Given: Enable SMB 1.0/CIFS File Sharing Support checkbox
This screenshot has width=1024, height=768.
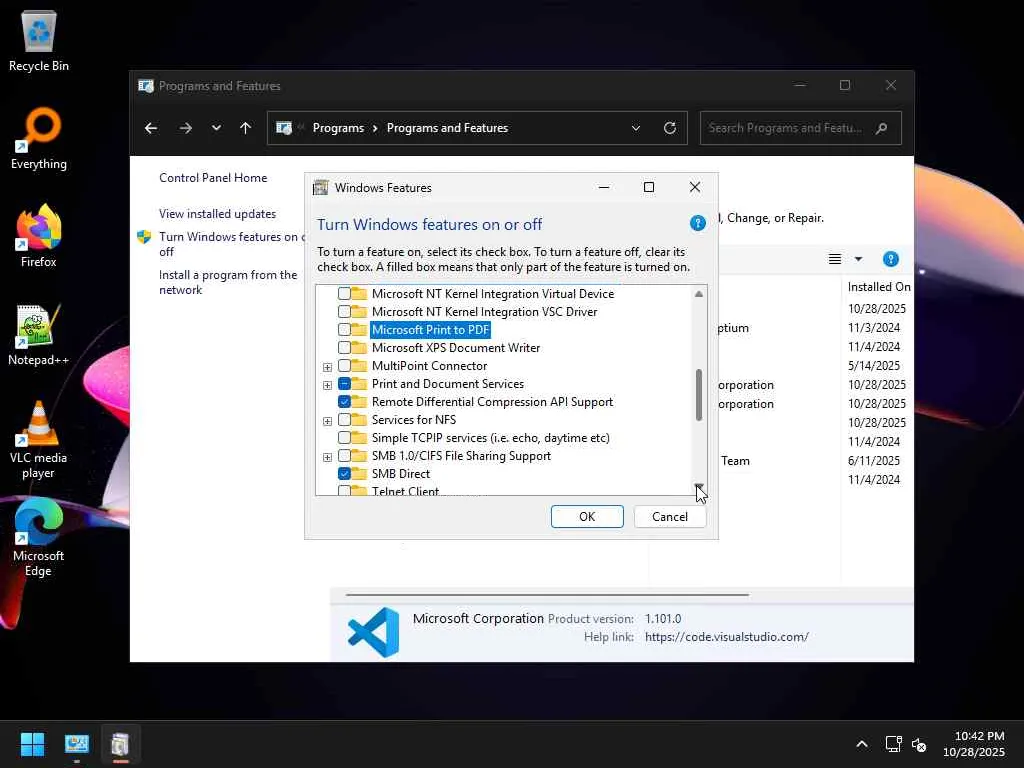Looking at the screenshot, I should click(x=344, y=455).
